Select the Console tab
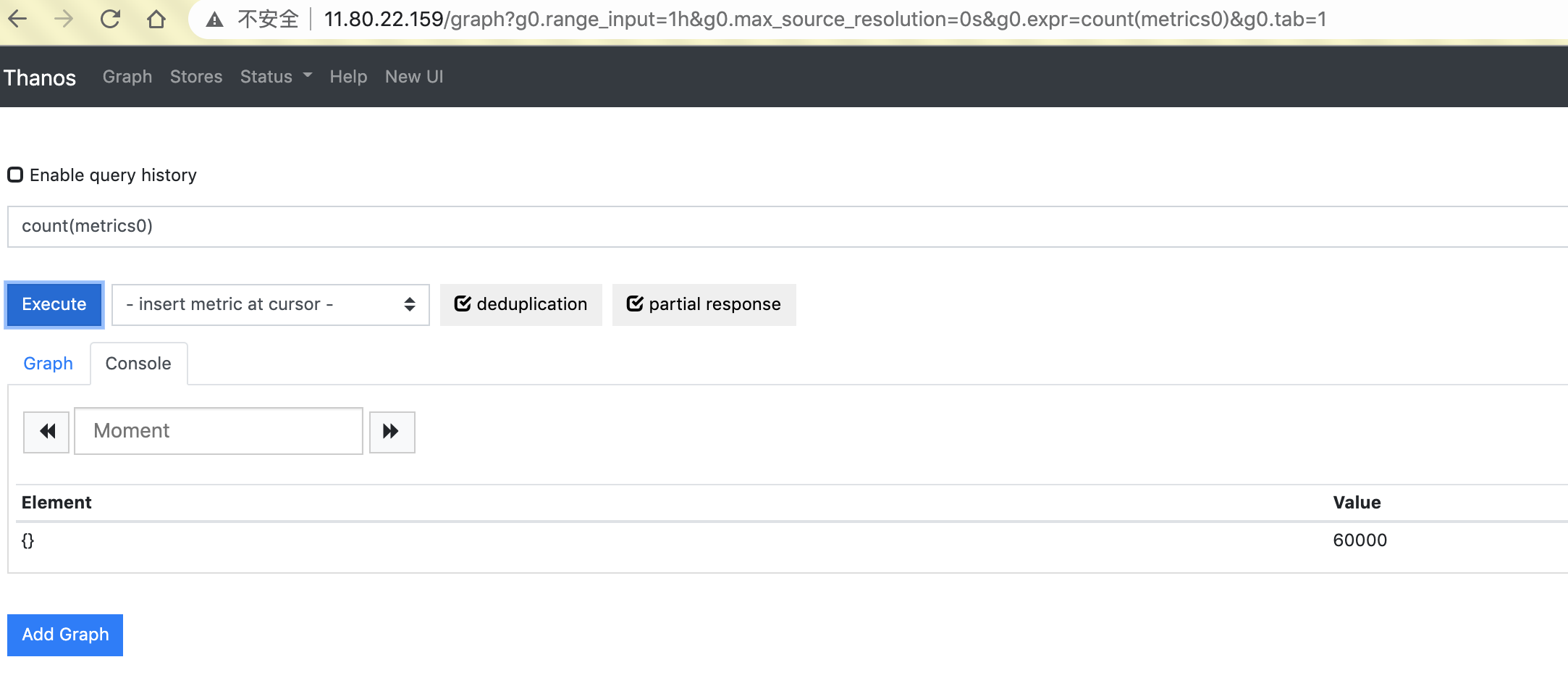Viewport: 1568px width, 678px height. (x=138, y=364)
